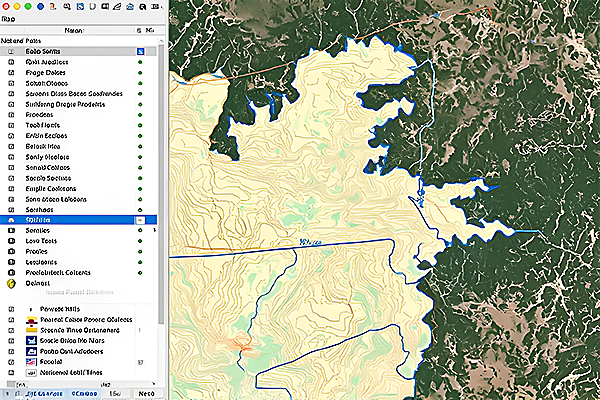
Task: Click the yellow round icon next to Delnert
Action: (x=11, y=283)
